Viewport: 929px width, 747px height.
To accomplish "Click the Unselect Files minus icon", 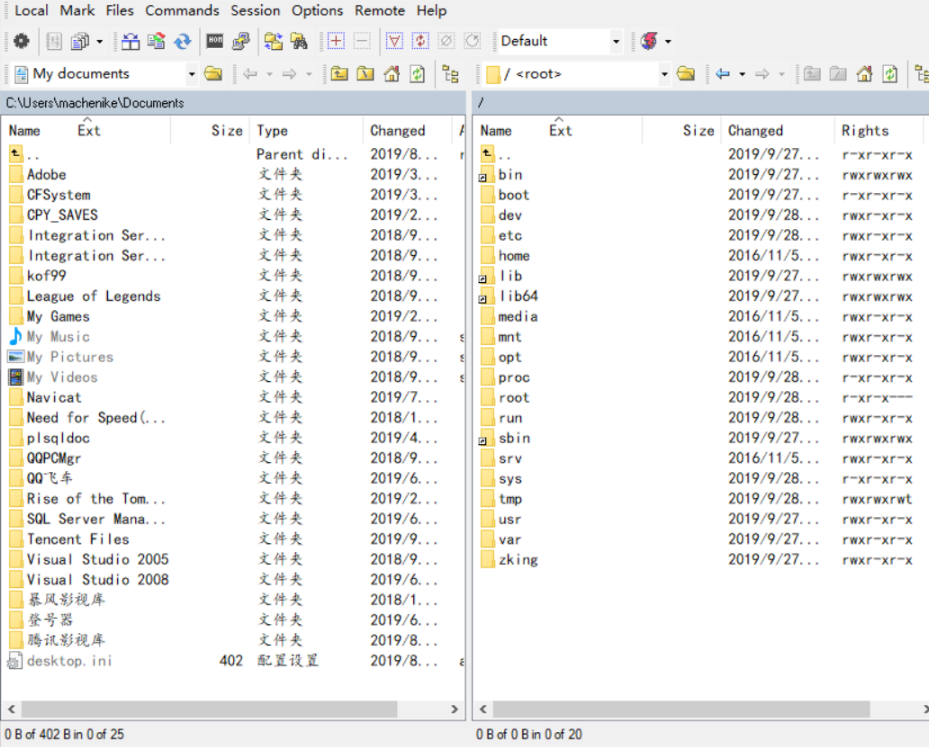I will tap(361, 41).
